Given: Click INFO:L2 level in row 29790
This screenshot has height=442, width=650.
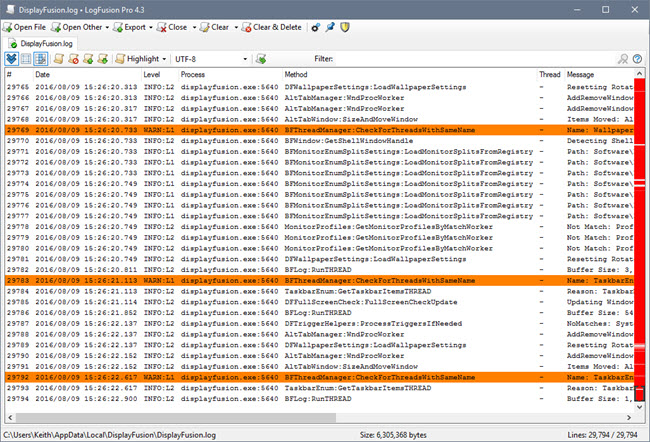Looking at the screenshot, I should click(x=159, y=356).
